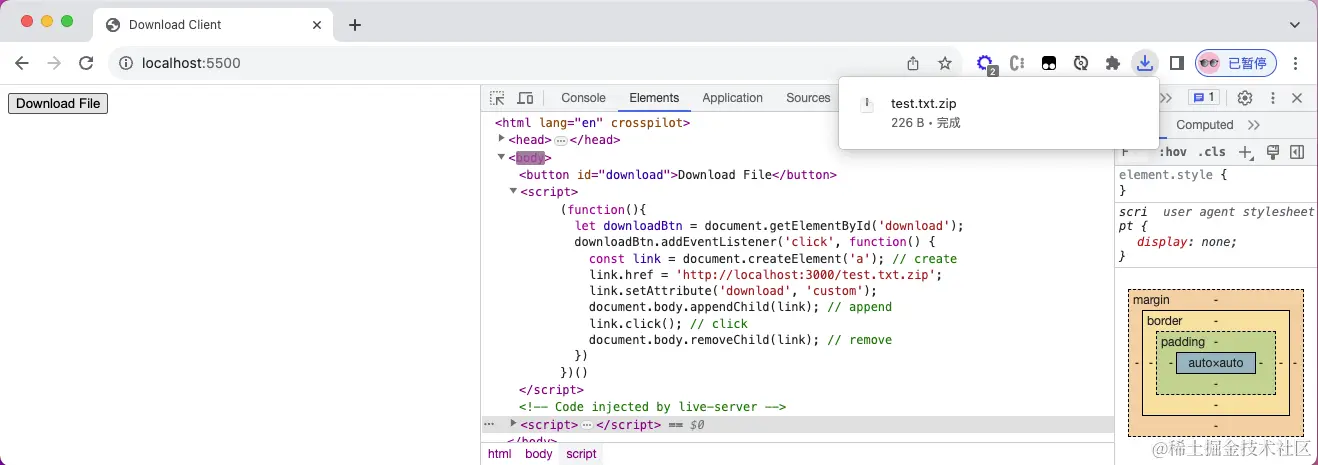Image resolution: width=1318 pixels, height=465 pixels.
Task: Expand the head ellipsis button
Action: tap(560, 141)
